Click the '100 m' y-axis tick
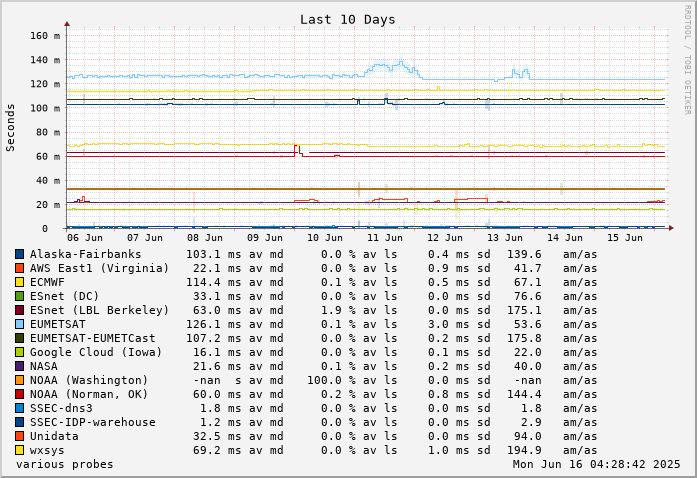The height and width of the screenshot is (478, 697). point(45,108)
